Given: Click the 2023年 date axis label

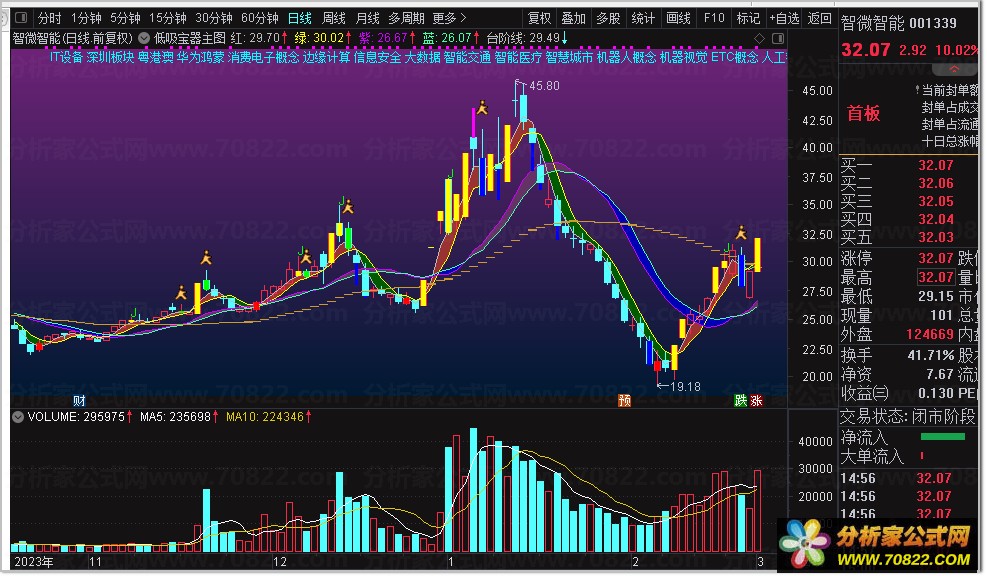Looking at the screenshot, I should coord(34,562).
